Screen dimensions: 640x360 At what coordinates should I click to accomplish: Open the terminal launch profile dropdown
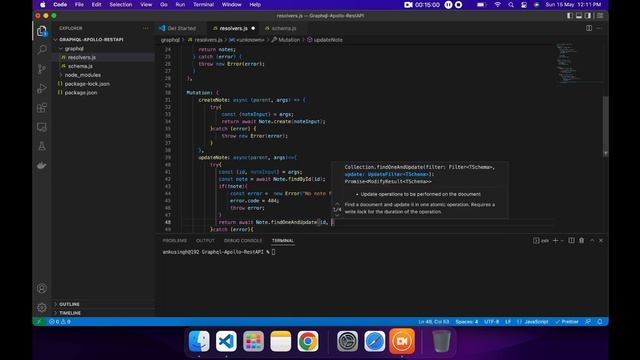coord(562,240)
